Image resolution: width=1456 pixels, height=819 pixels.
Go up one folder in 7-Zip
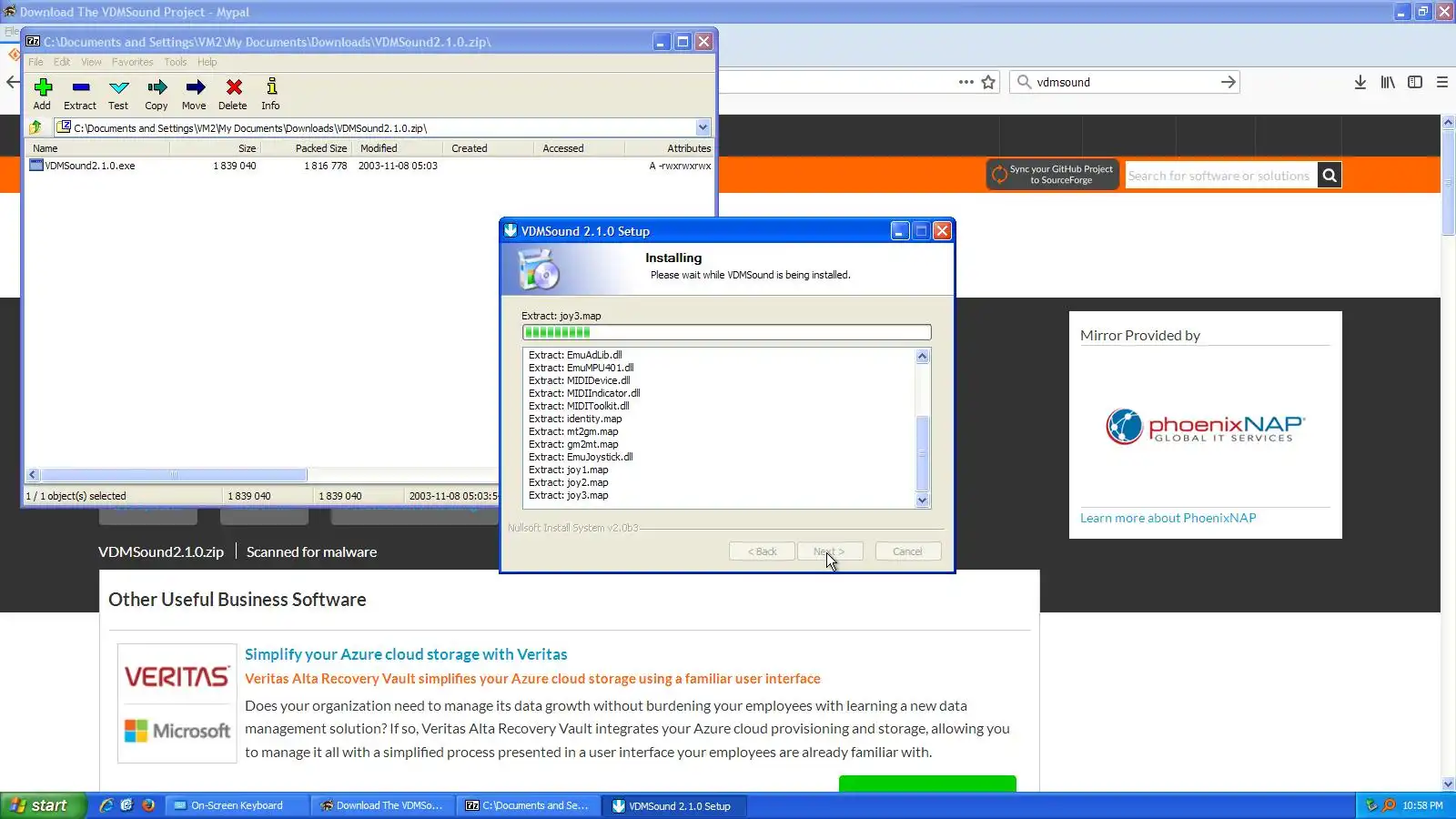pyautogui.click(x=36, y=127)
